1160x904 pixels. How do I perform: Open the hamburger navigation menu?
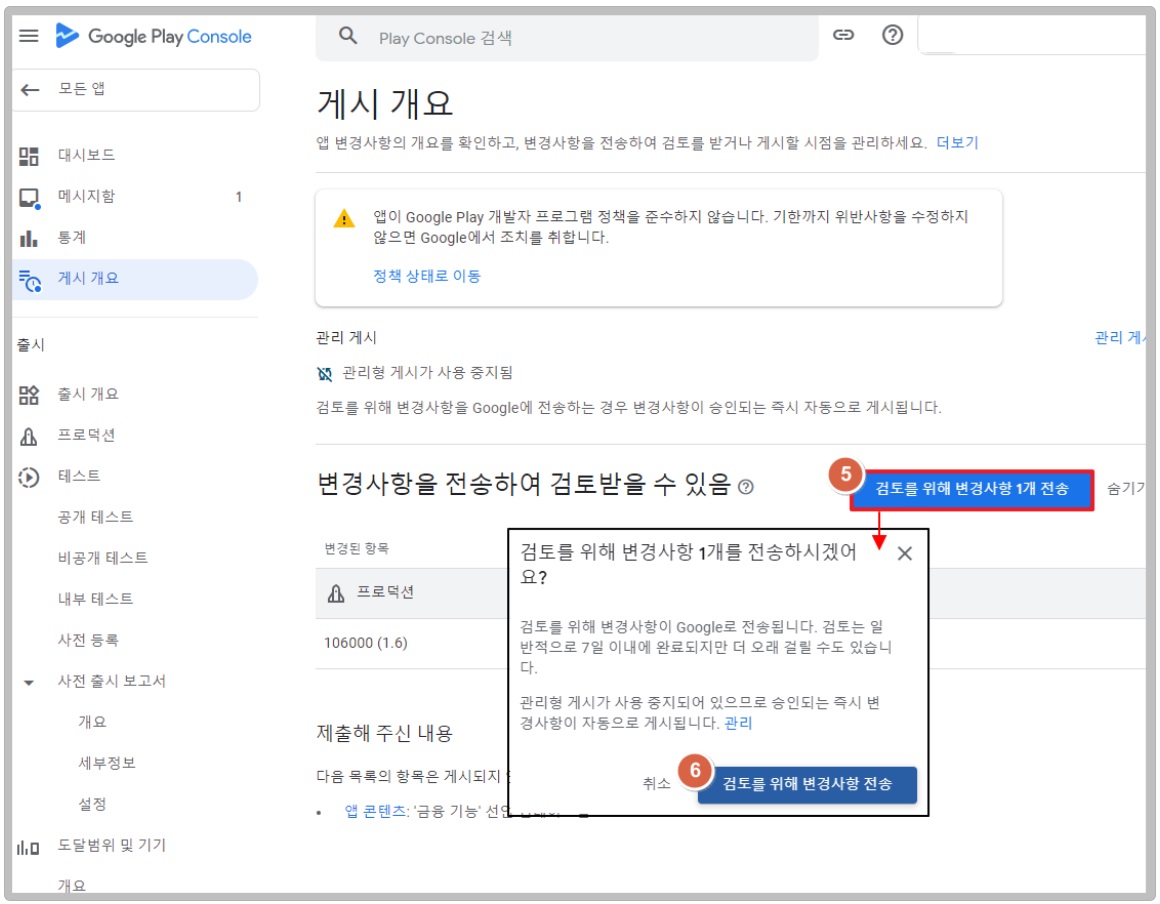(29, 36)
